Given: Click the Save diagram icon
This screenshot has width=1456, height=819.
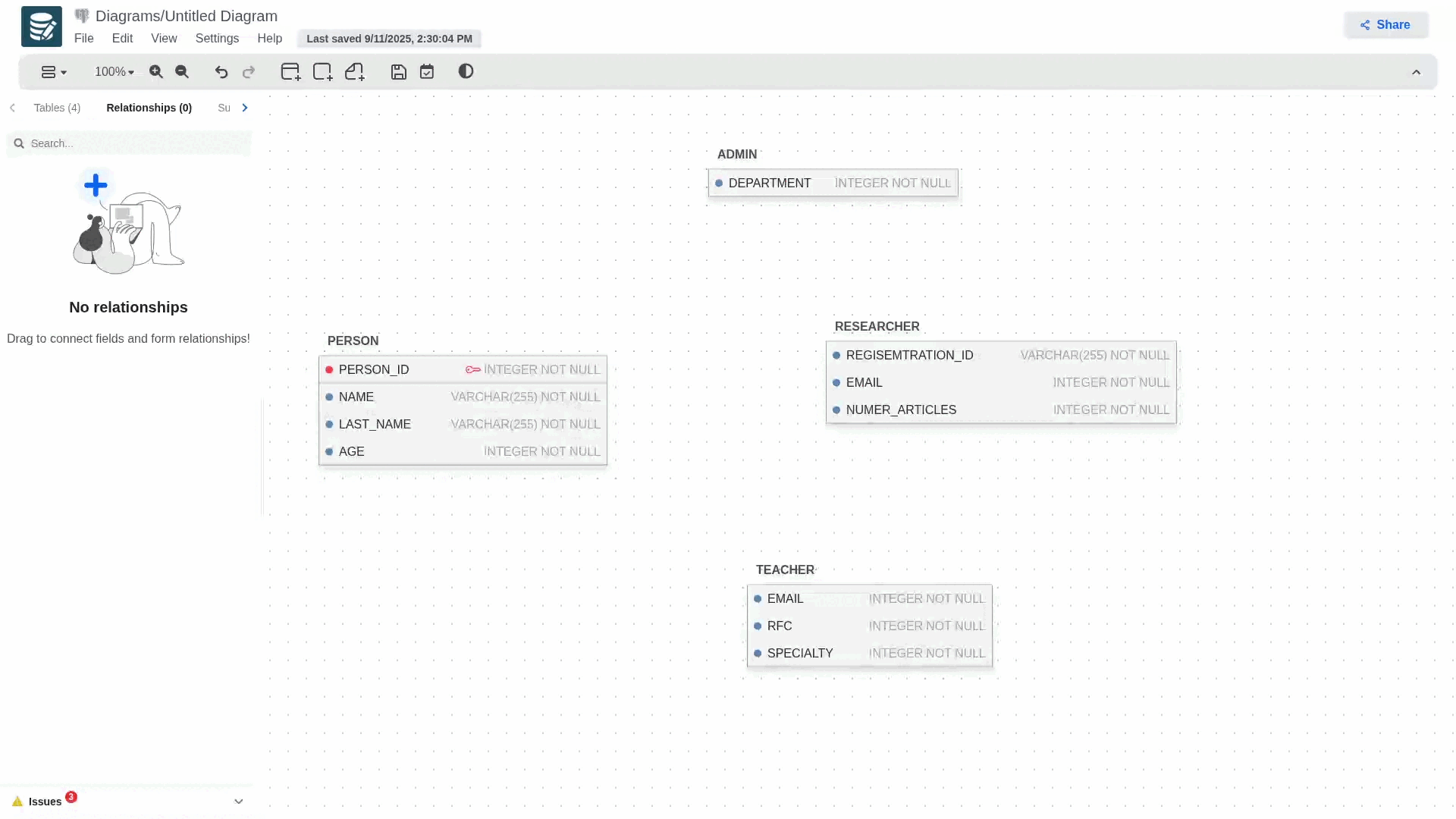Looking at the screenshot, I should (399, 72).
